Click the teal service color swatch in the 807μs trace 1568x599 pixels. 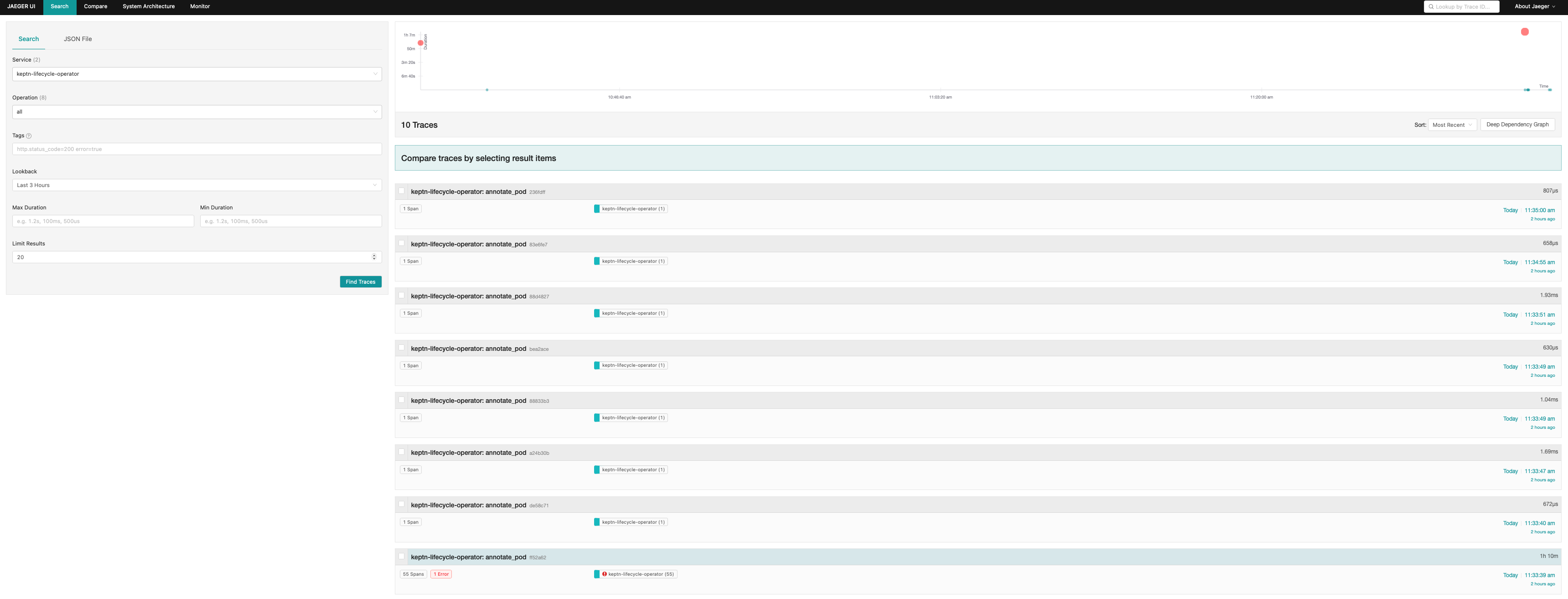596,209
